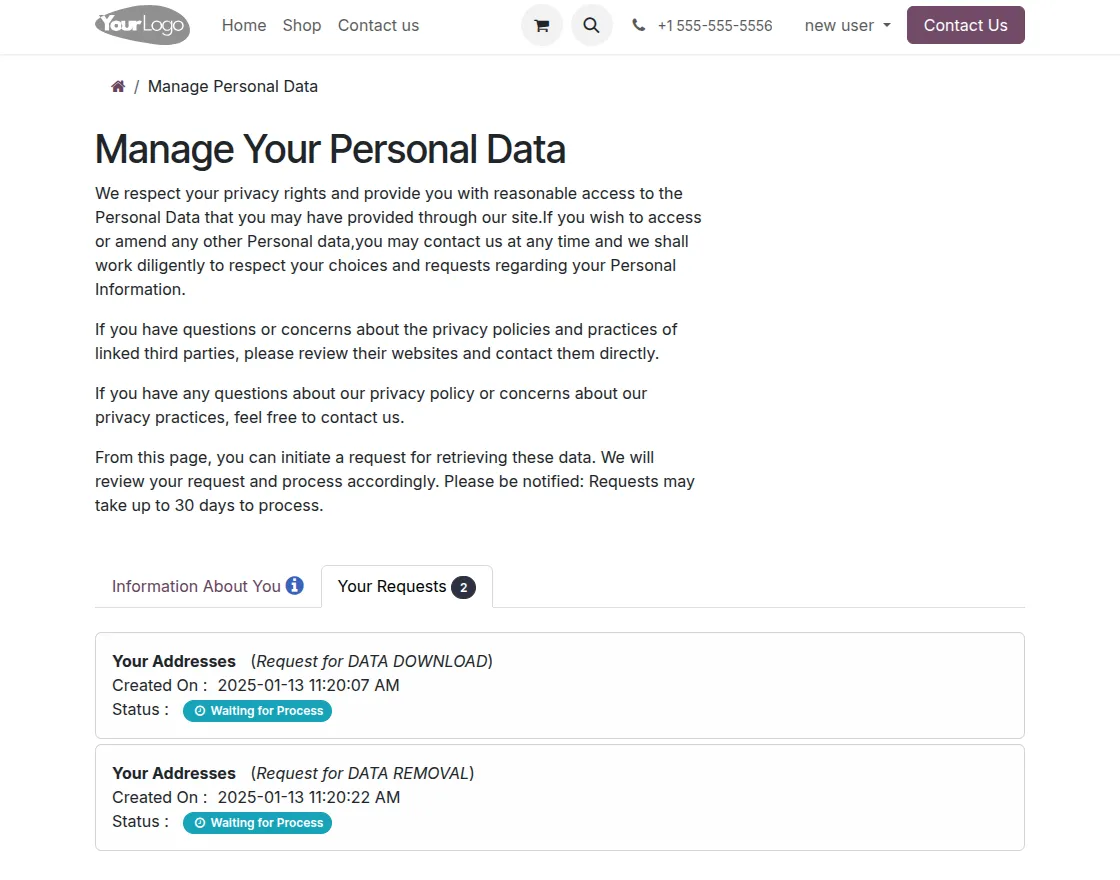
Task: Open the Home menu item
Action: 244,26
